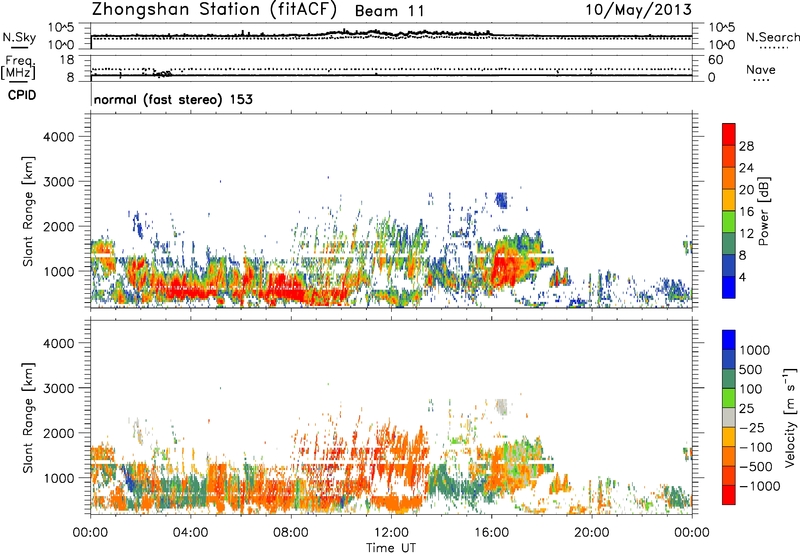Image resolution: width=800 pixels, height=554 pixels.
Task: Click "normal (fast stereo) 153" mode text
Action: (x=173, y=99)
